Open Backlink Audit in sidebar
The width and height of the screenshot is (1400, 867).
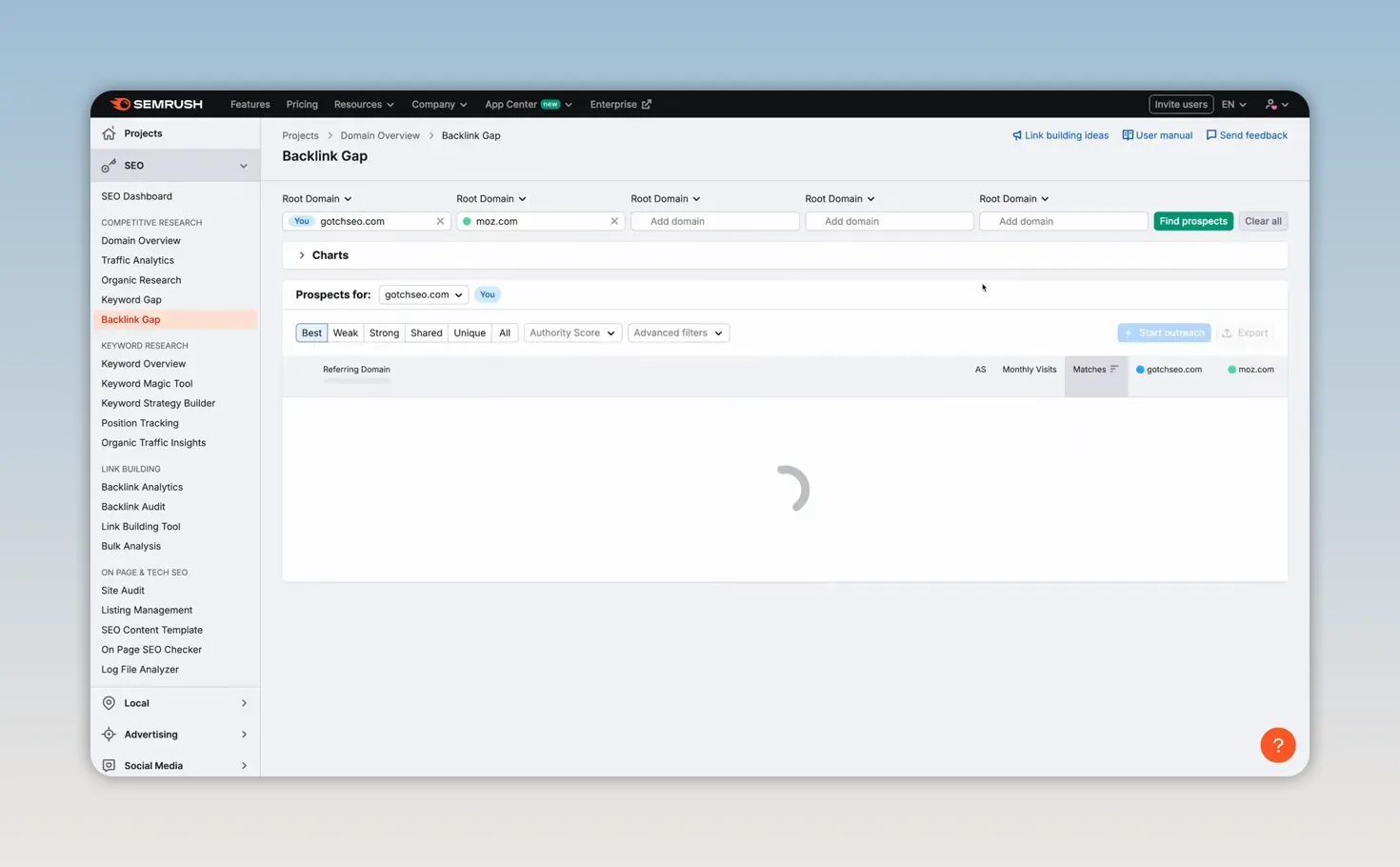click(x=133, y=507)
